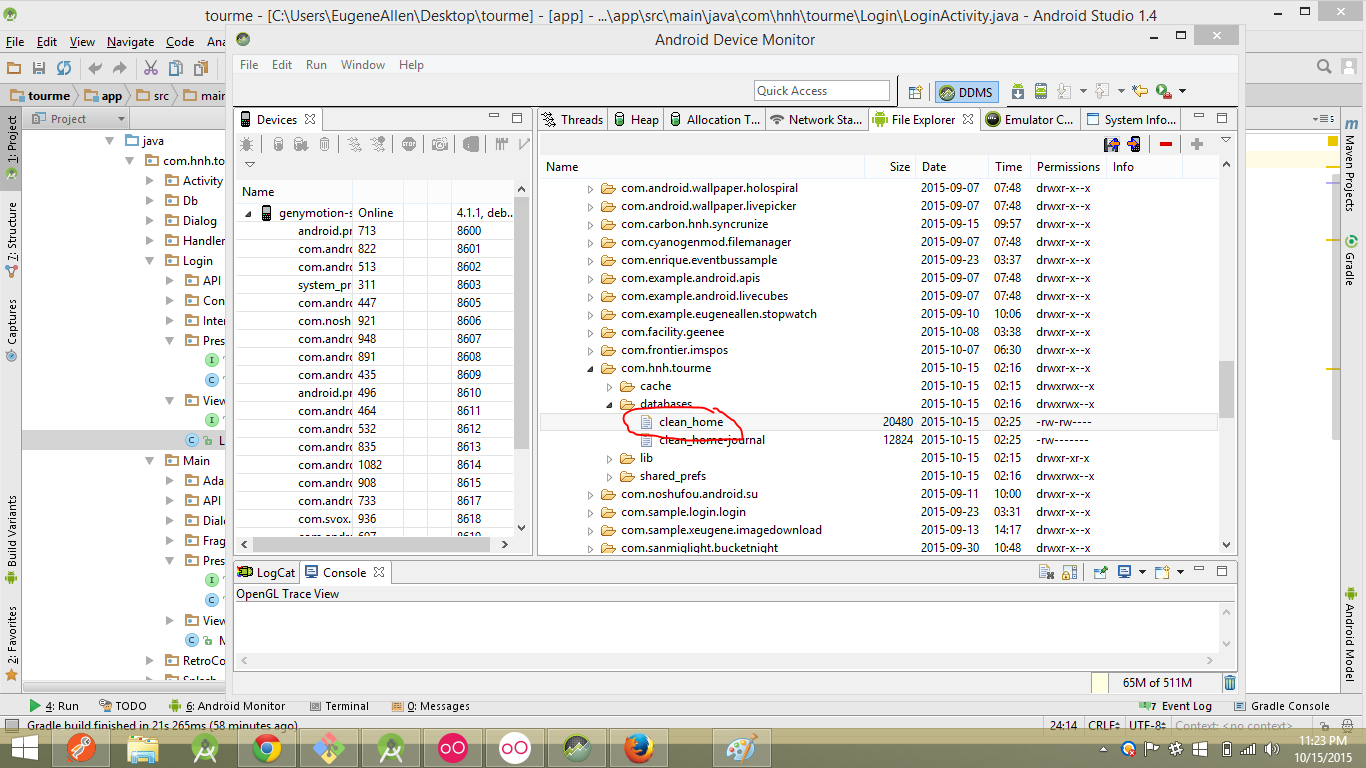Open Firefox from the taskbar

[x=637, y=748]
